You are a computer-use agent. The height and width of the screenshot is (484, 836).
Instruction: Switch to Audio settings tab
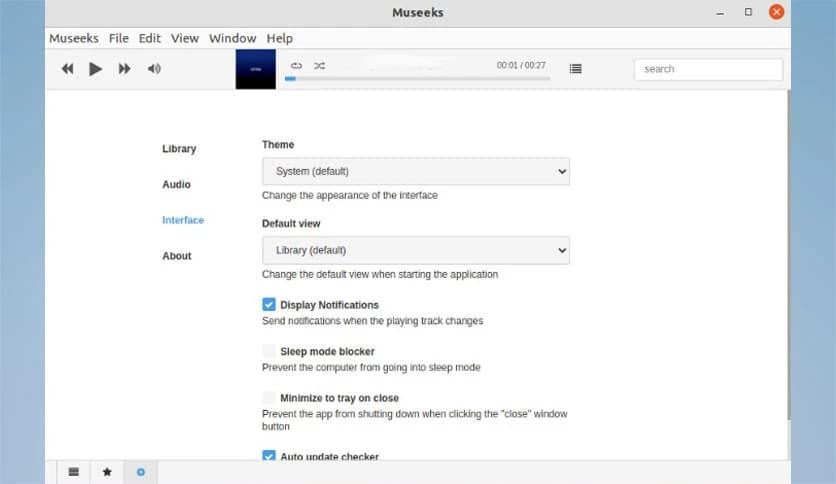click(176, 184)
